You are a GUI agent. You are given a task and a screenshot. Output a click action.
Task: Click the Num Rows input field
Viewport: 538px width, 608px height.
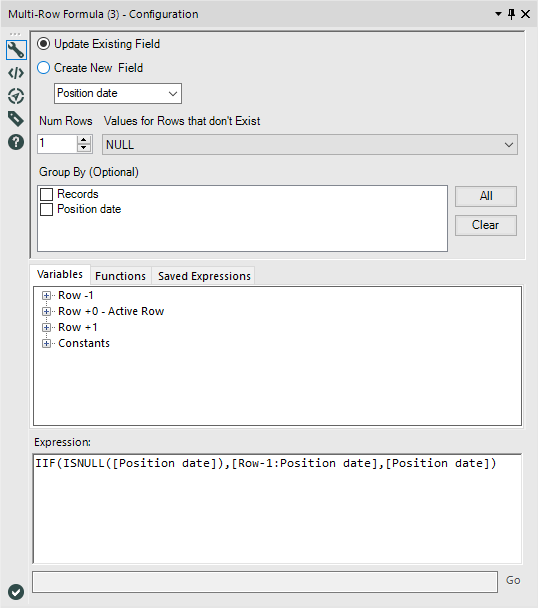coord(57,144)
